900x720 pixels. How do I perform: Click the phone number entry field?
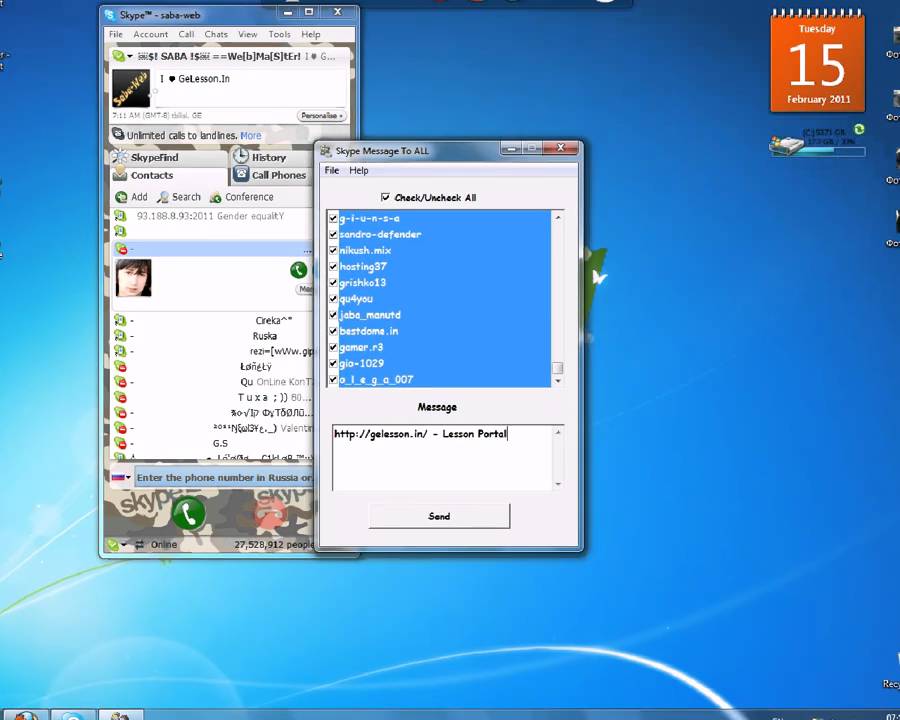225,477
